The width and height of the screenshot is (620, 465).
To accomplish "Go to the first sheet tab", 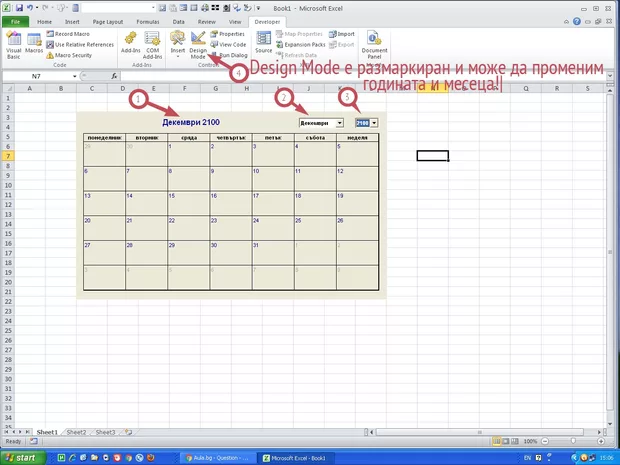I will (6, 432).
